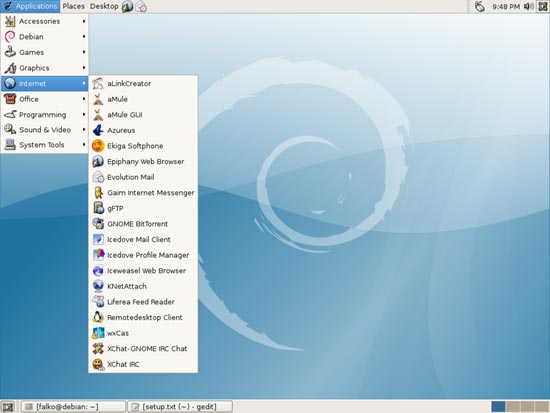Click the Gaim Internet Messenger icon
This screenshot has width=550, height=413.
pos(98,193)
